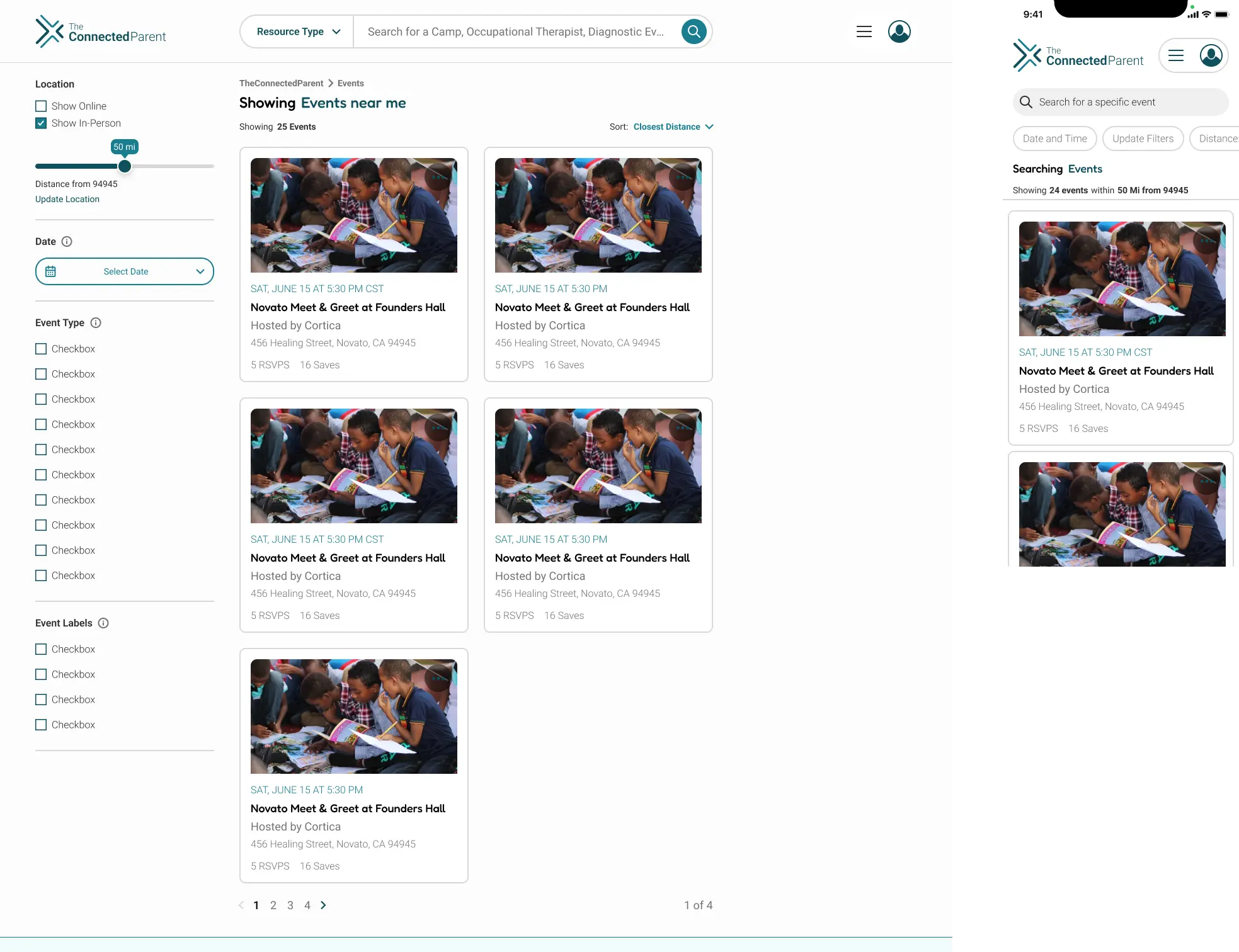Open the Resource Type dropdown
Screen dimensions: 1239x952
295,31
